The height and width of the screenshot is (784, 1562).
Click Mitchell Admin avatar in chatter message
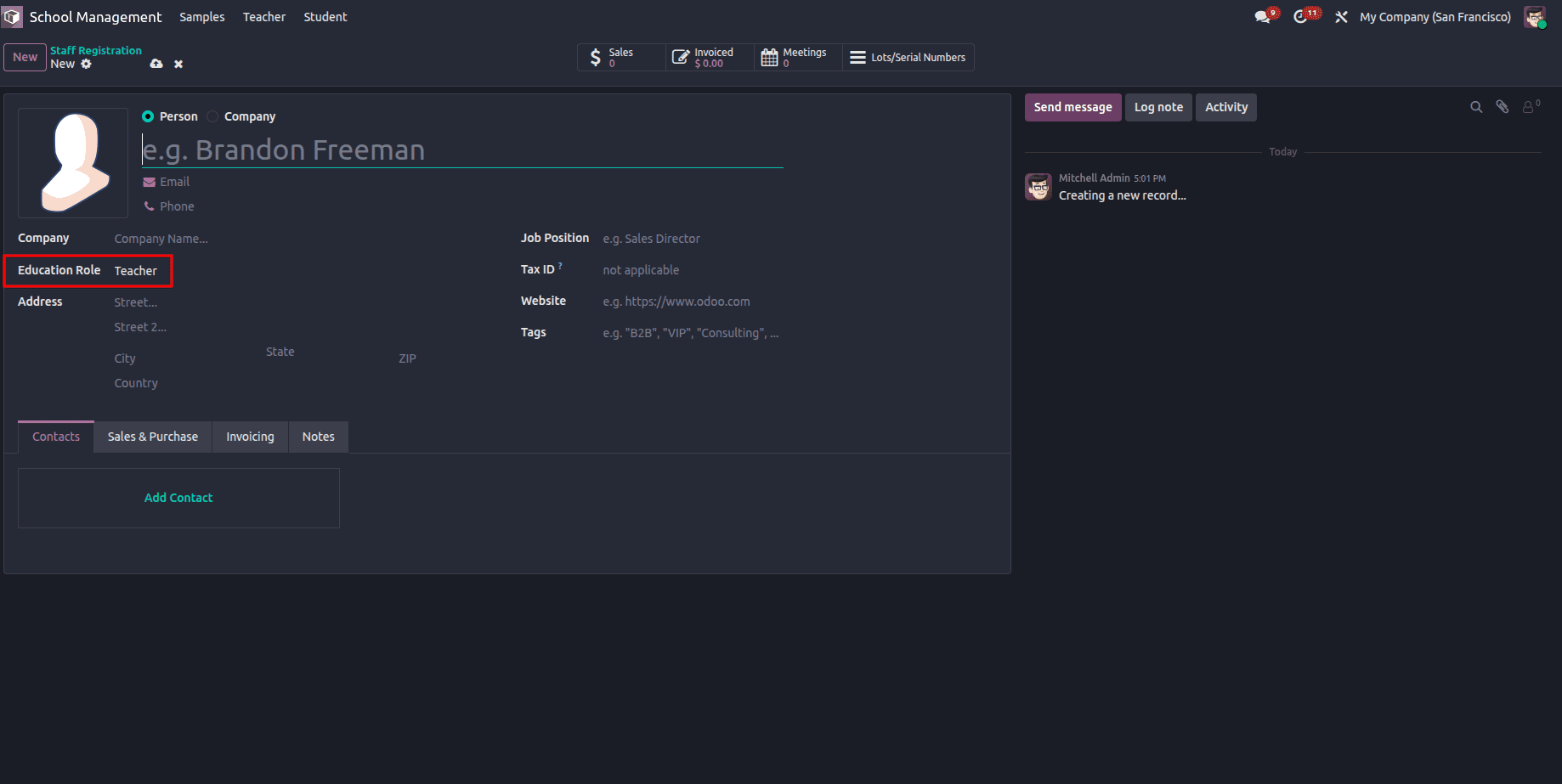(x=1038, y=187)
